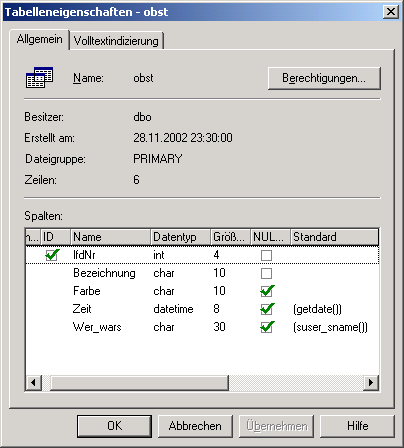The width and height of the screenshot is (404, 448).
Task: Toggle NULL checkbox for Bezeichnung row
Action: click(266, 273)
